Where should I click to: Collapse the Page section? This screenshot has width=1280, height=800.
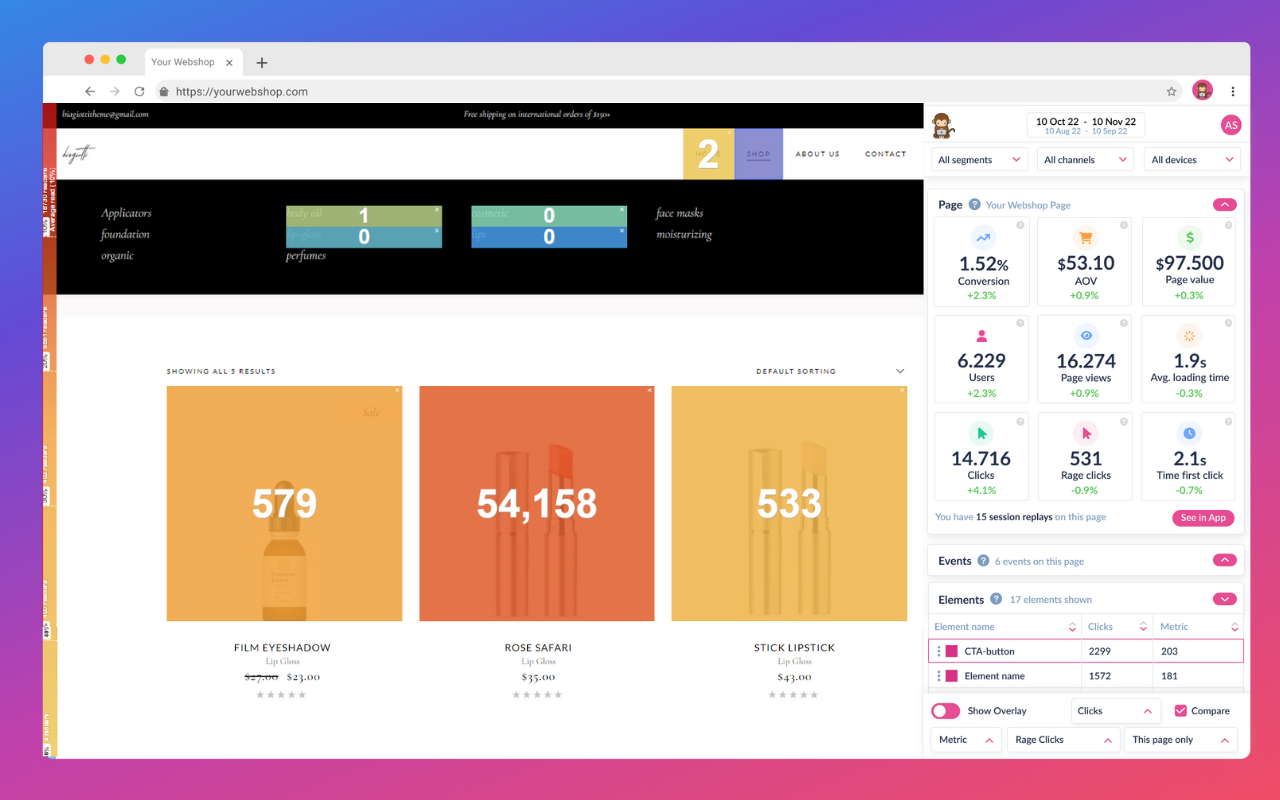1224,205
